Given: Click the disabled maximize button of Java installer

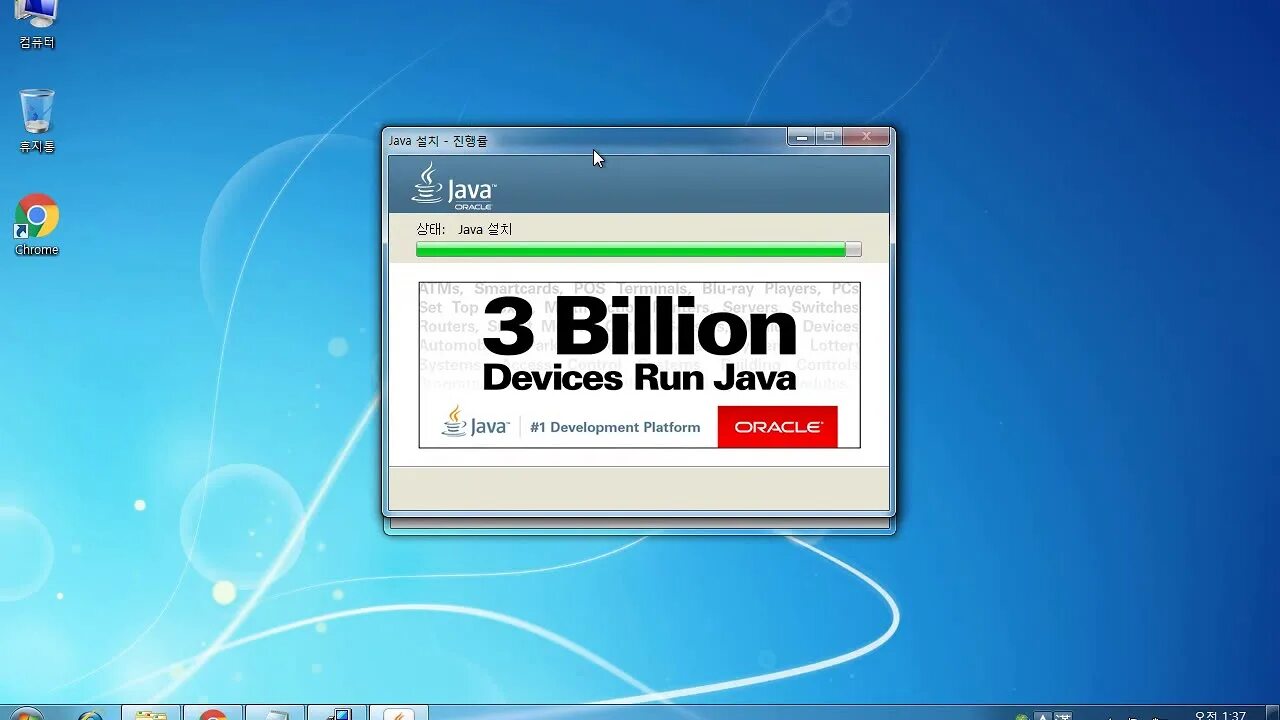Looking at the screenshot, I should click(828, 137).
